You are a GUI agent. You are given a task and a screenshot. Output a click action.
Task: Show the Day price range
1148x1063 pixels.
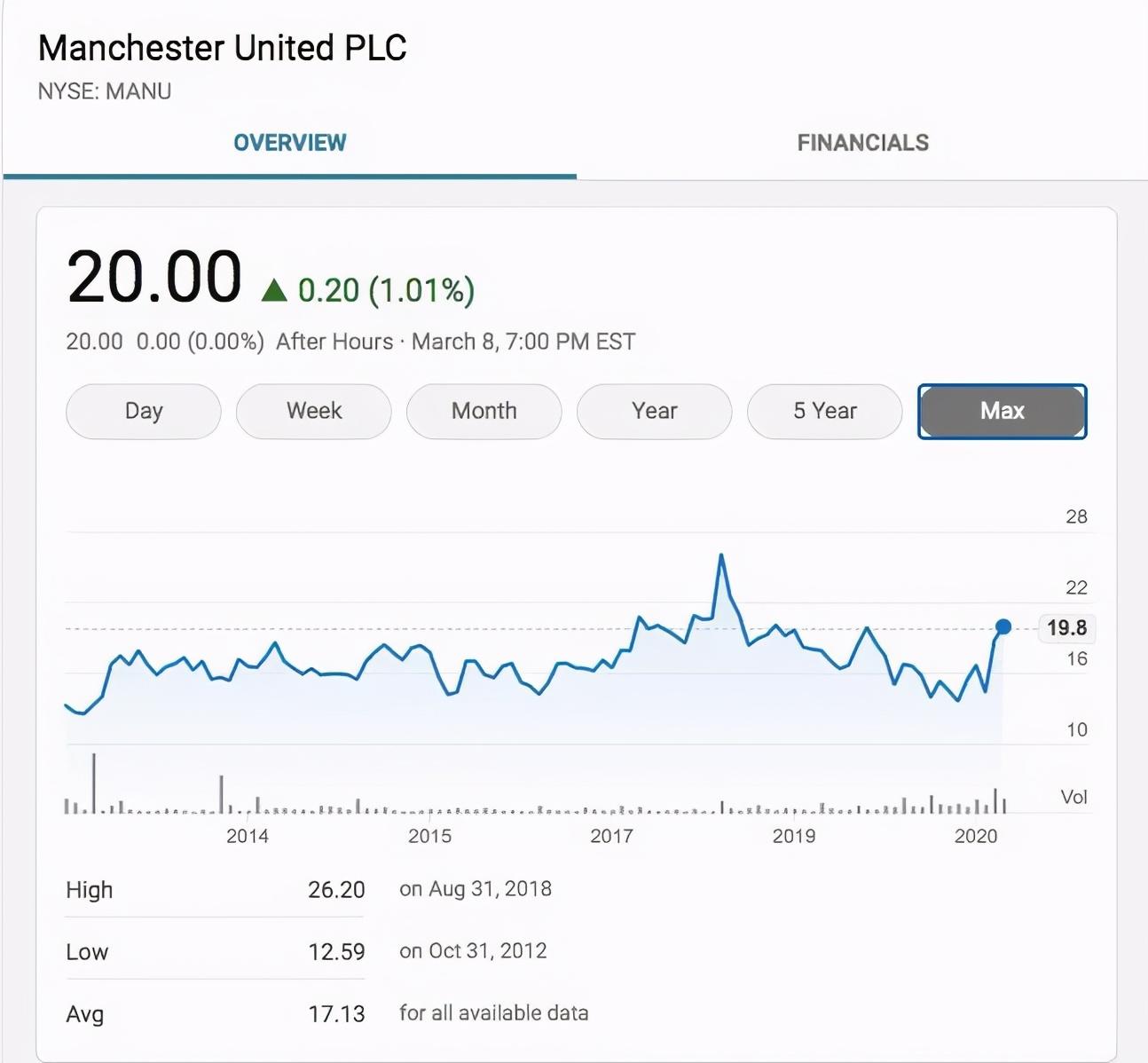click(143, 411)
